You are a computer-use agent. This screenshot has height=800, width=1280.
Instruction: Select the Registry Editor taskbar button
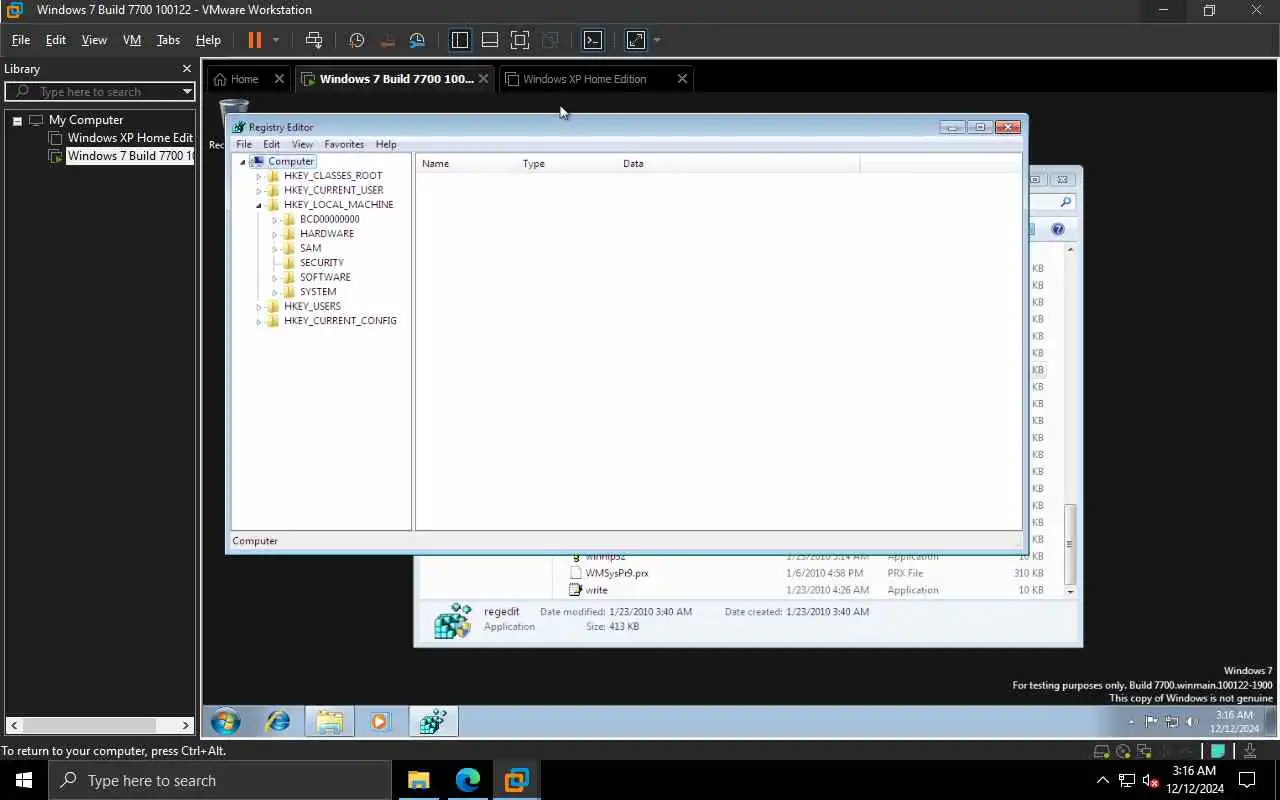pyautogui.click(x=433, y=721)
